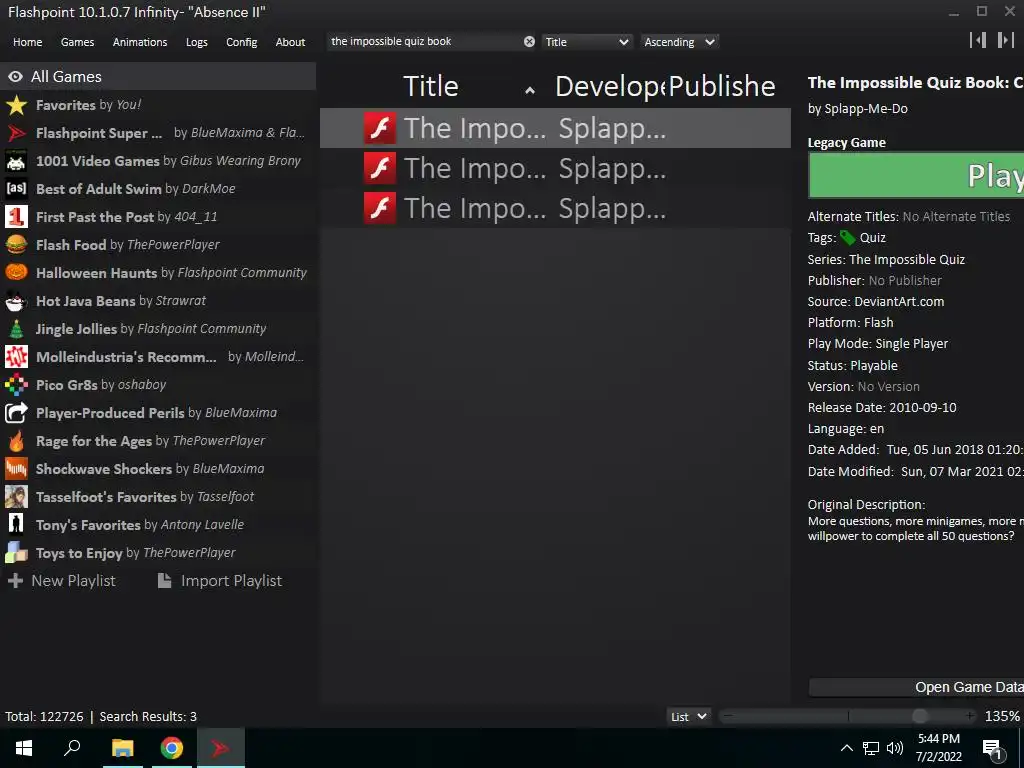
Task: Select the second The Impo... game row
Action: (x=555, y=168)
